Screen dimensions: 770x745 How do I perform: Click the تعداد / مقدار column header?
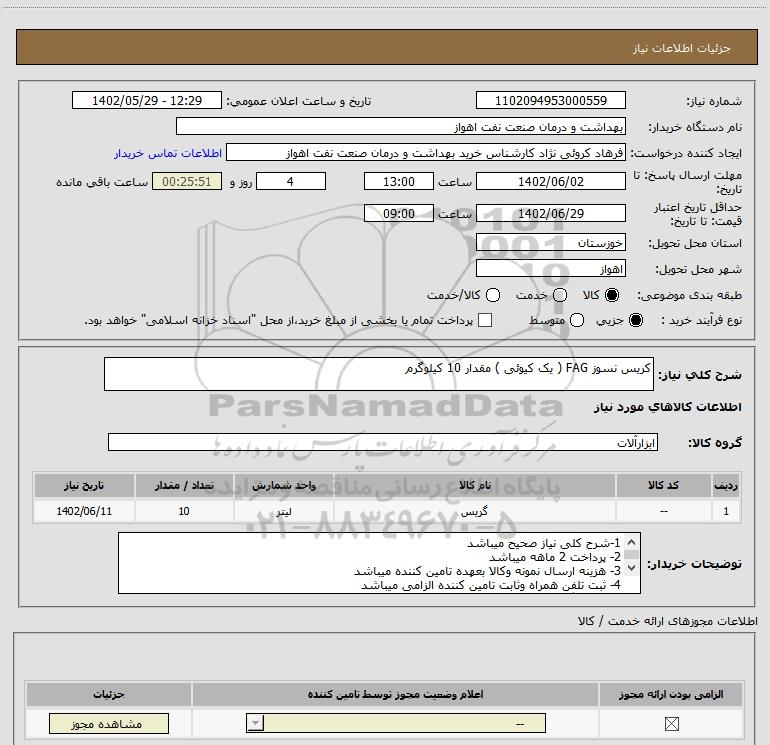184,486
